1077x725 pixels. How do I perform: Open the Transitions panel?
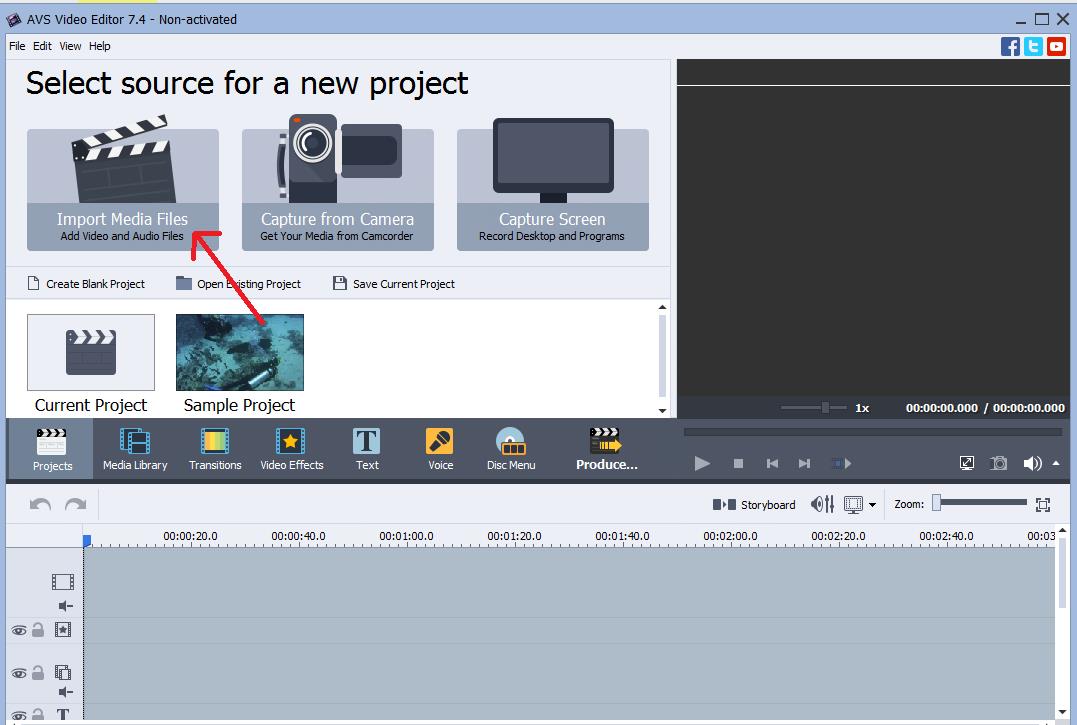tap(215, 448)
